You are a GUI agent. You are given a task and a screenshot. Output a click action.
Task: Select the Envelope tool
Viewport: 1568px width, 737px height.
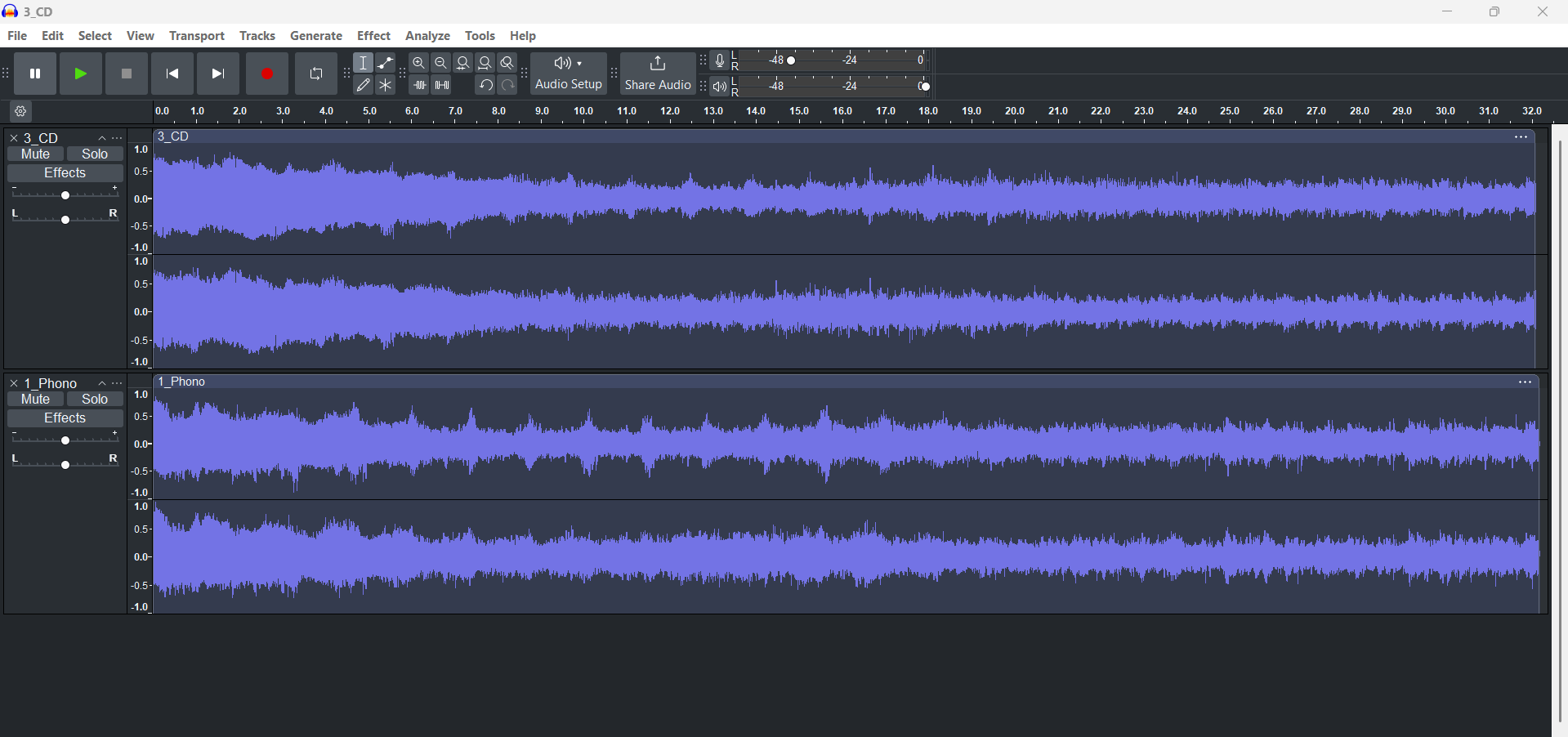click(x=386, y=63)
